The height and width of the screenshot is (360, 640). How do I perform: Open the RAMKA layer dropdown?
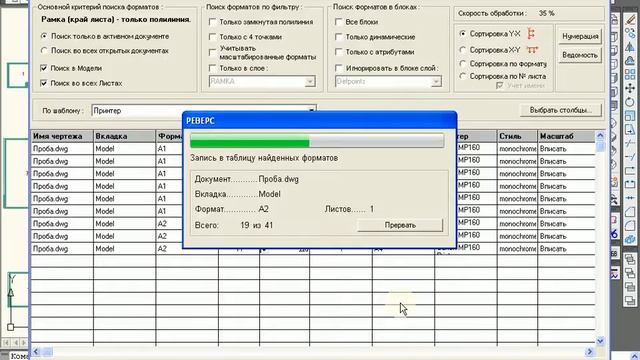point(310,82)
